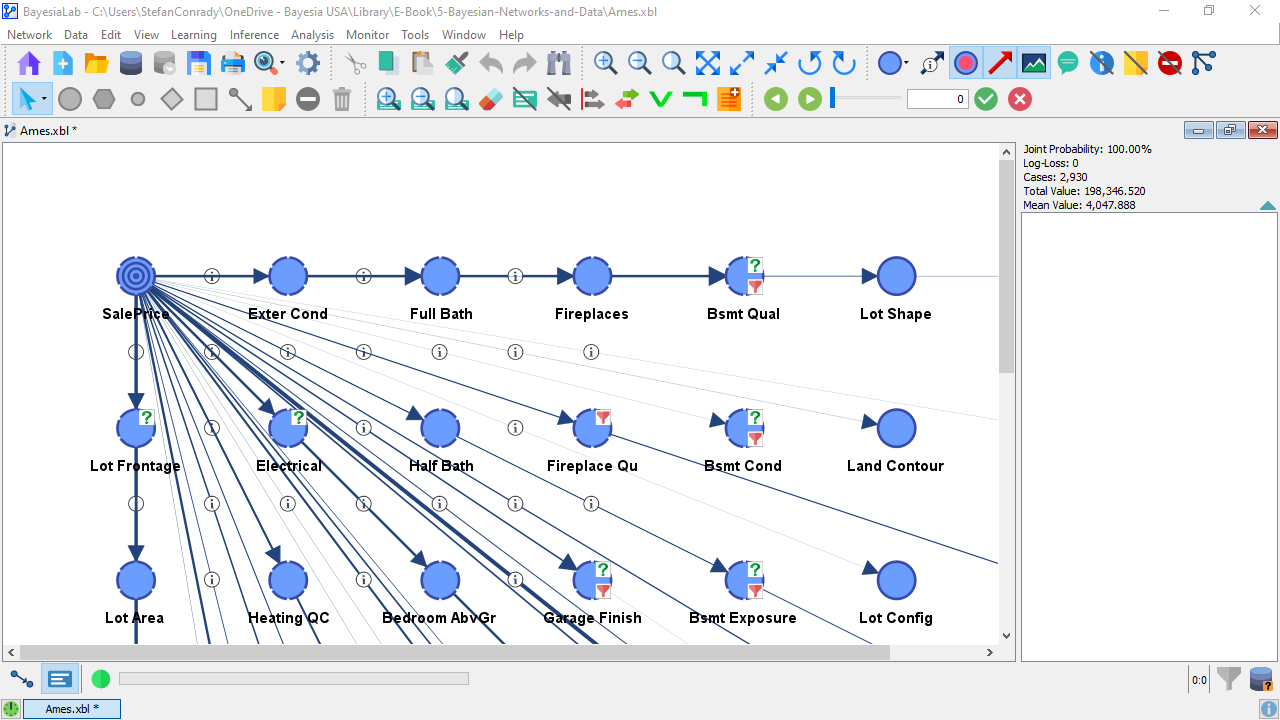Toggle the red arrow arc display
The image size is (1280, 720).
click(x=1000, y=63)
